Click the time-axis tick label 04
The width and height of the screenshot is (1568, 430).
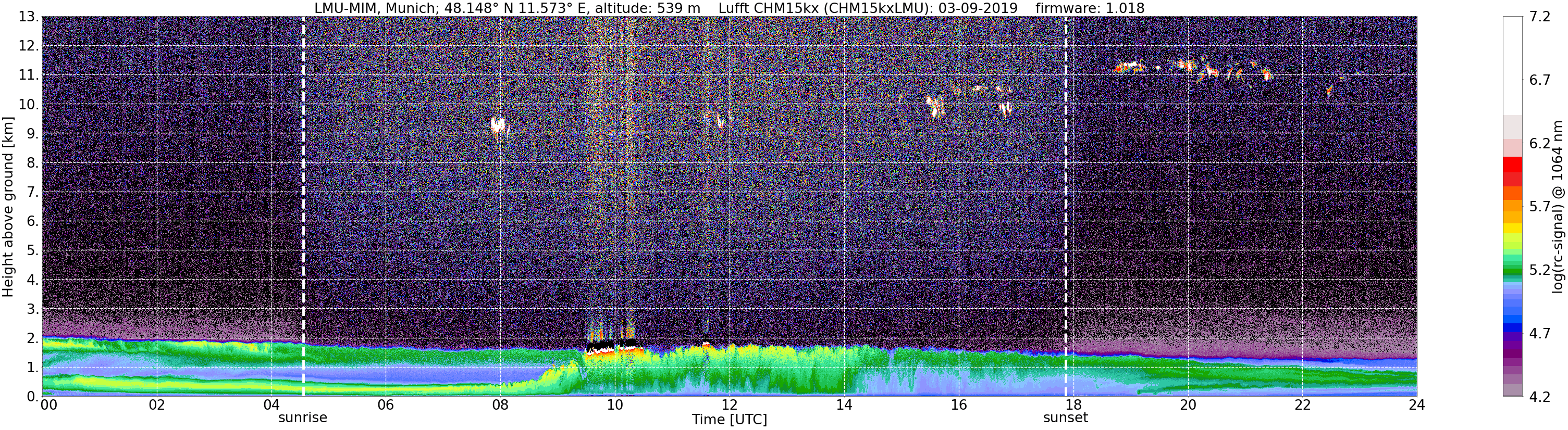pyautogui.click(x=271, y=405)
